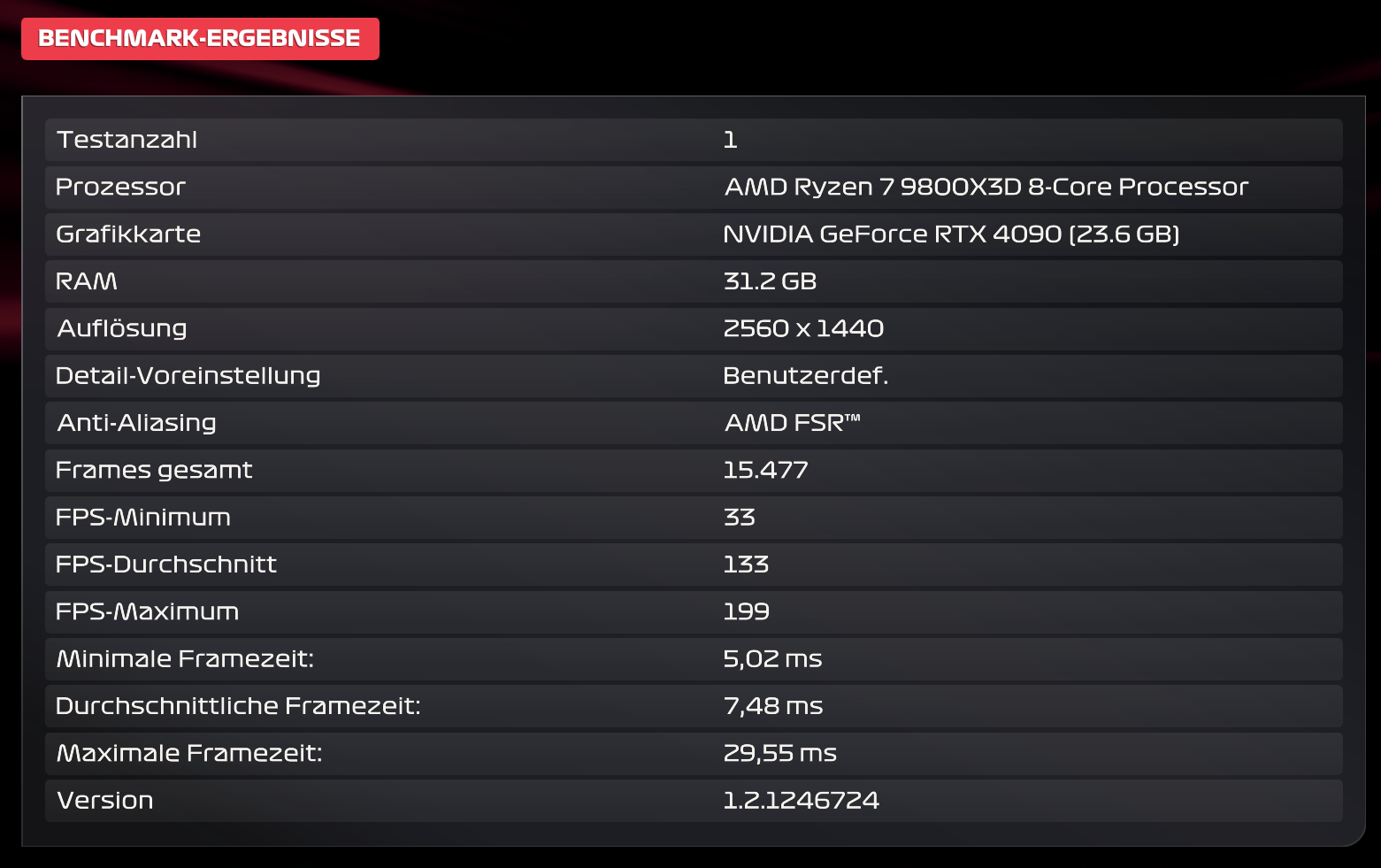Image resolution: width=1381 pixels, height=868 pixels.
Task: Click the AMD FSR anti-aliasing value
Action: click(792, 423)
